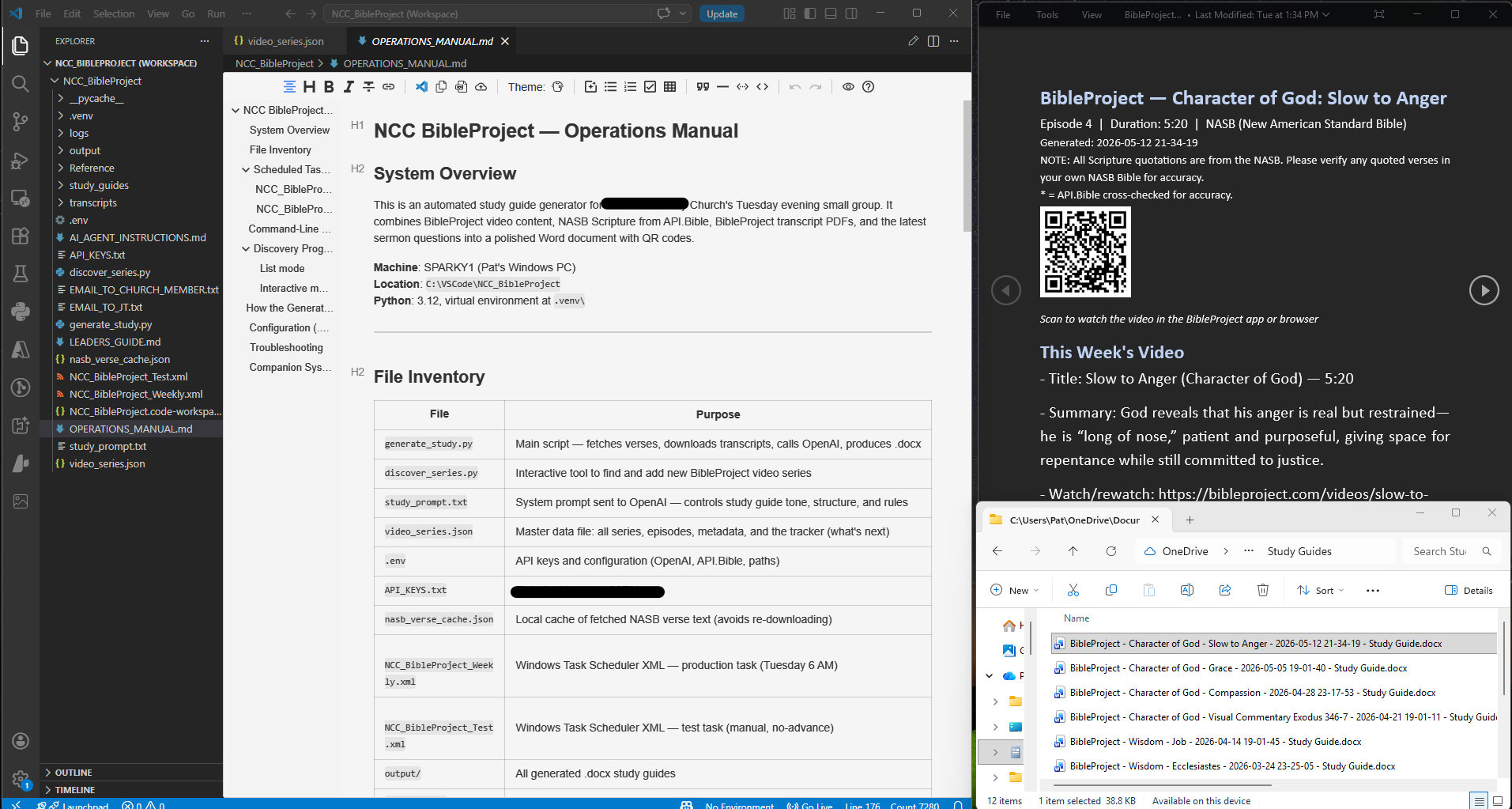
Task: Collapse Scheduled Tasks in document outline
Action: coord(246,169)
